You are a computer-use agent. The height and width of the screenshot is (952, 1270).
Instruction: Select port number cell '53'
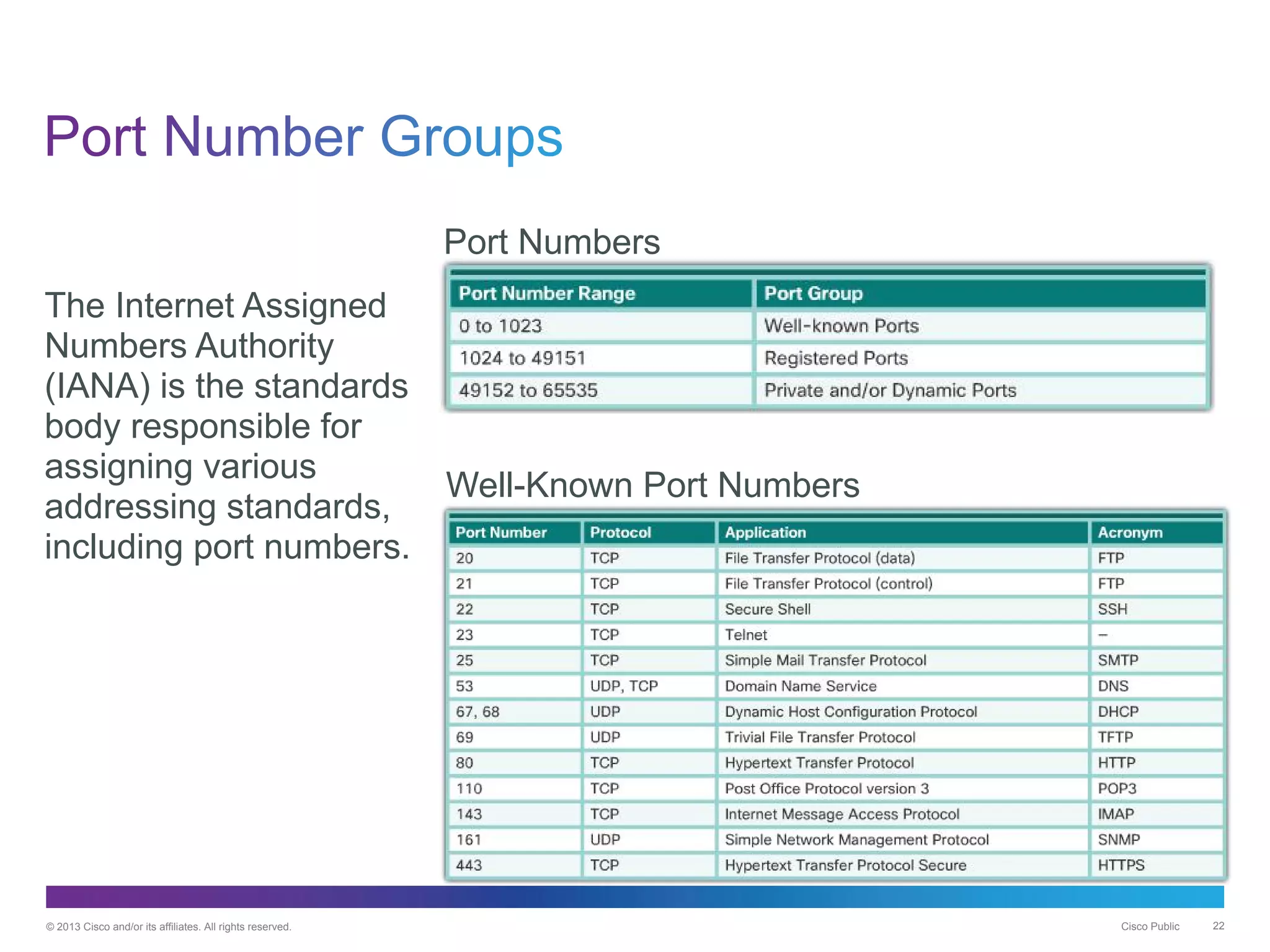pyautogui.click(x=514, y=686)
